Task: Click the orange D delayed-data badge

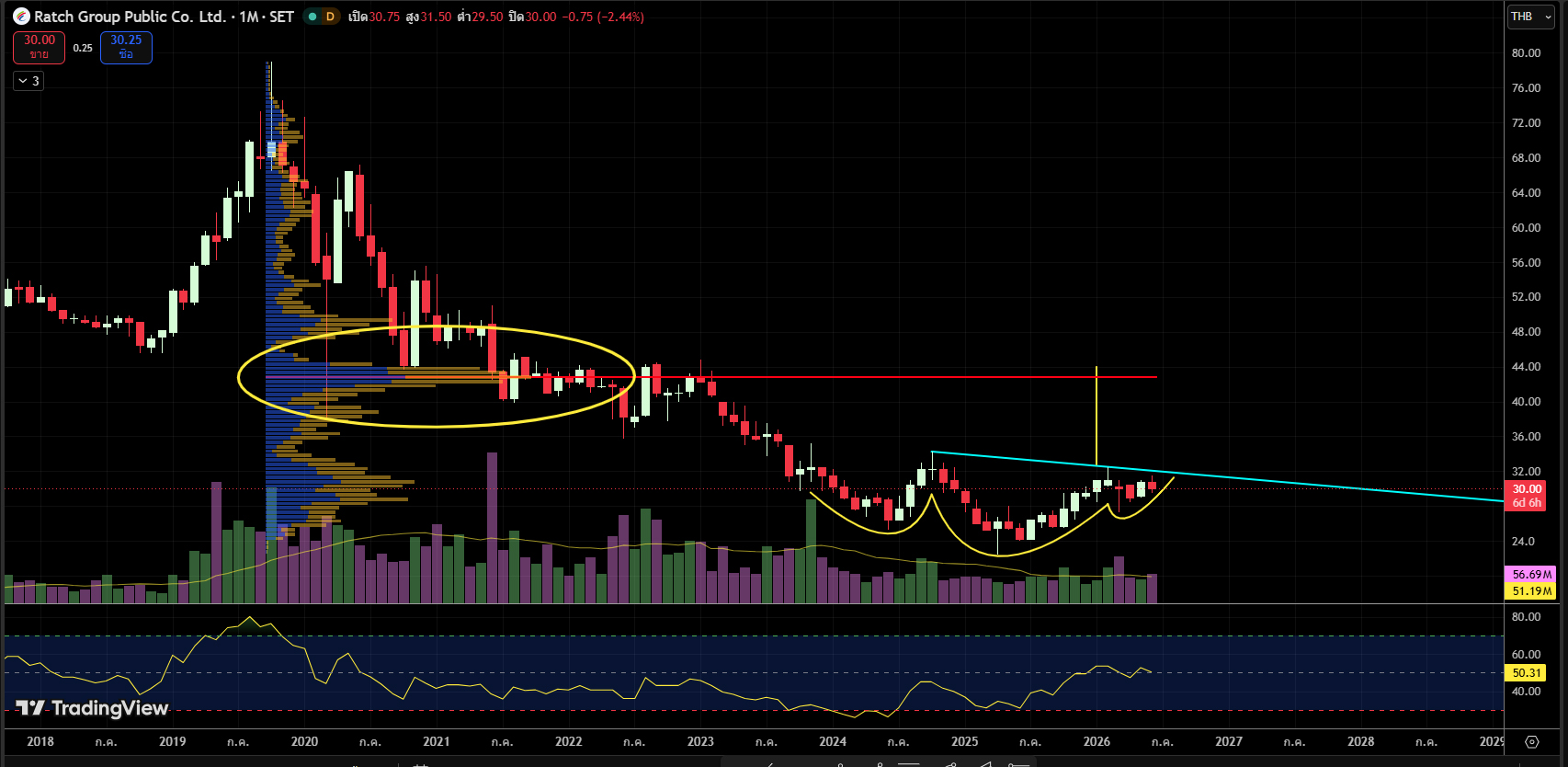Action: (x=330, y=17)
